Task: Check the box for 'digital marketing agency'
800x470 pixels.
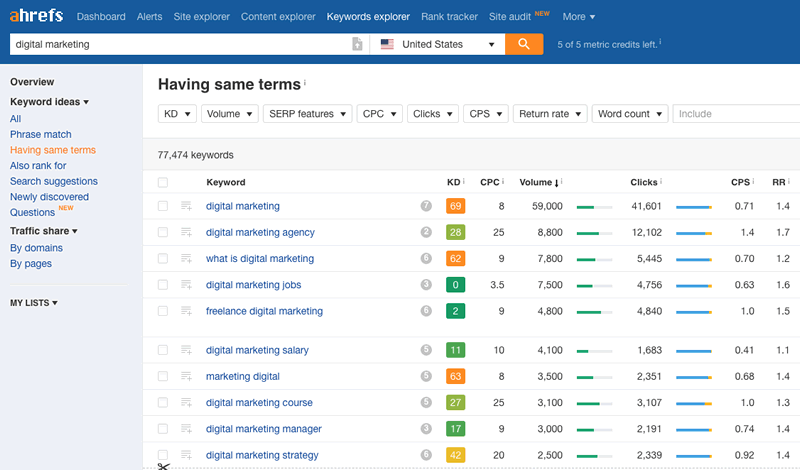Action: (163, 232)
